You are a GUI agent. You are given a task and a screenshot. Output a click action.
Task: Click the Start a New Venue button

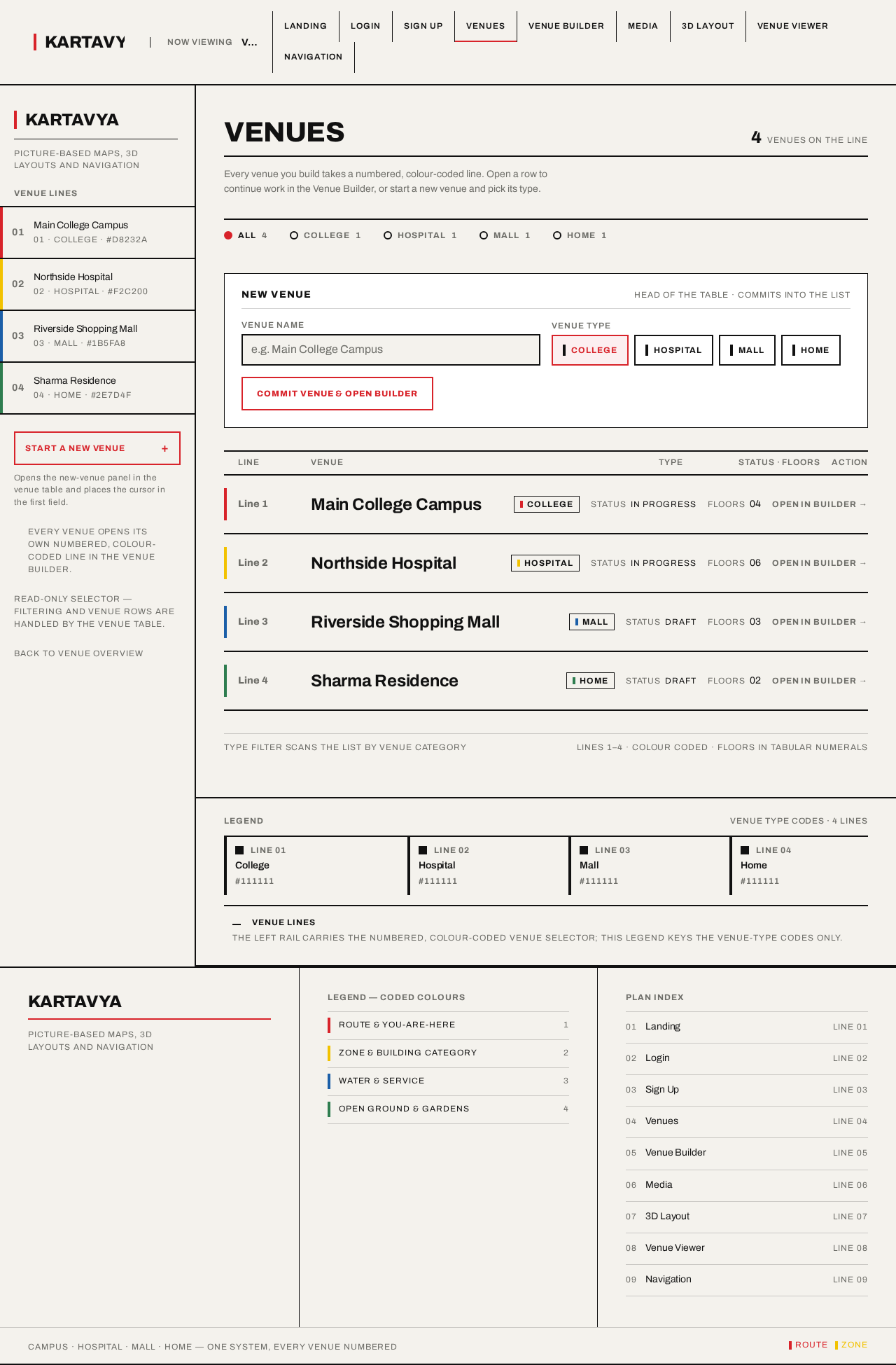97,448
